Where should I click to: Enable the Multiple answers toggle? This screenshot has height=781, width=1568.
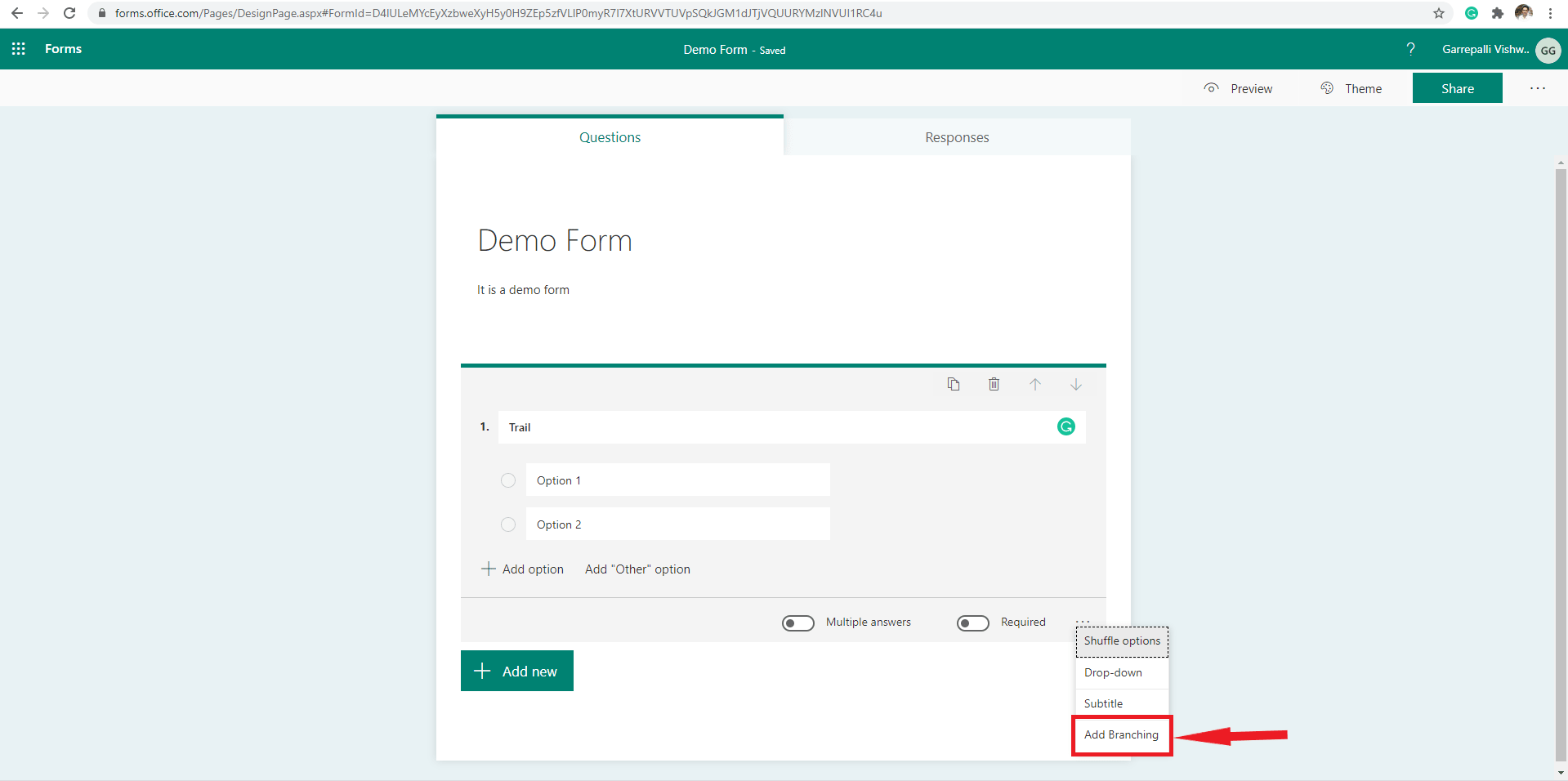798,623
